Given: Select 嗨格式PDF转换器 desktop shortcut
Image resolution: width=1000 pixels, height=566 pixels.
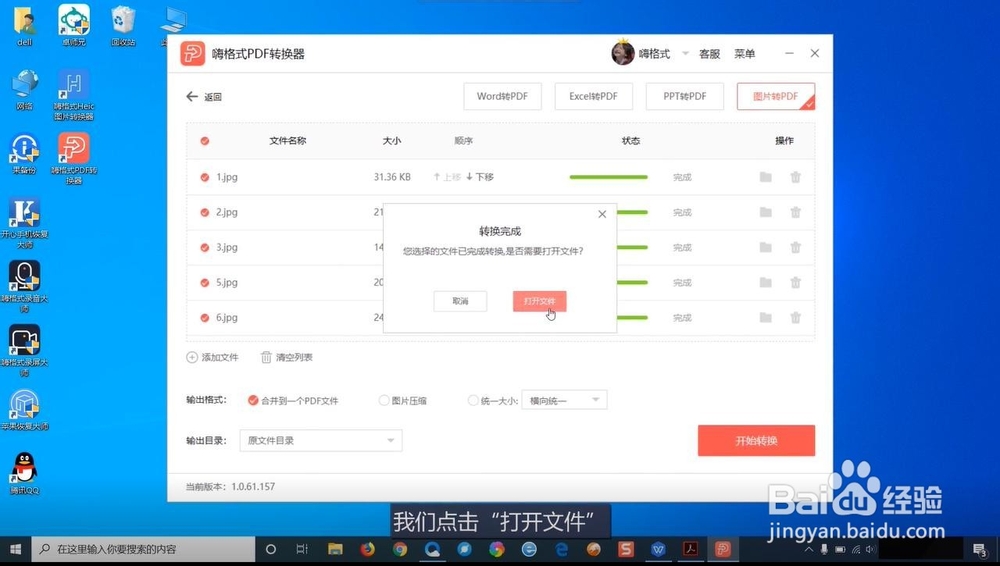Looking at the screenshot, I should (74, 158).
